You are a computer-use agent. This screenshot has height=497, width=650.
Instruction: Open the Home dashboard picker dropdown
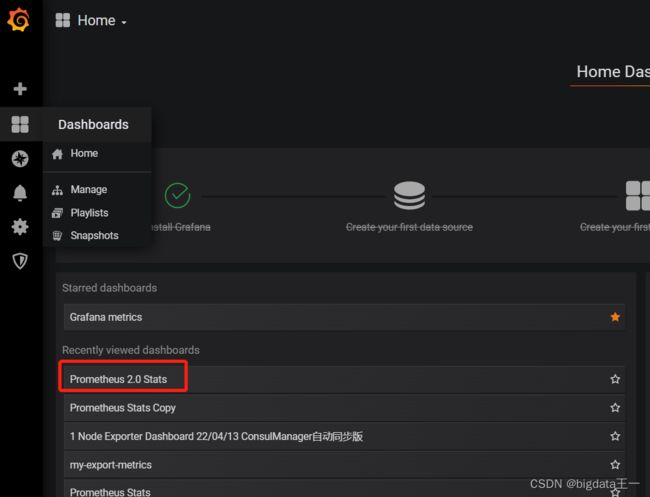pyautogui.click(x=102, y=20)
